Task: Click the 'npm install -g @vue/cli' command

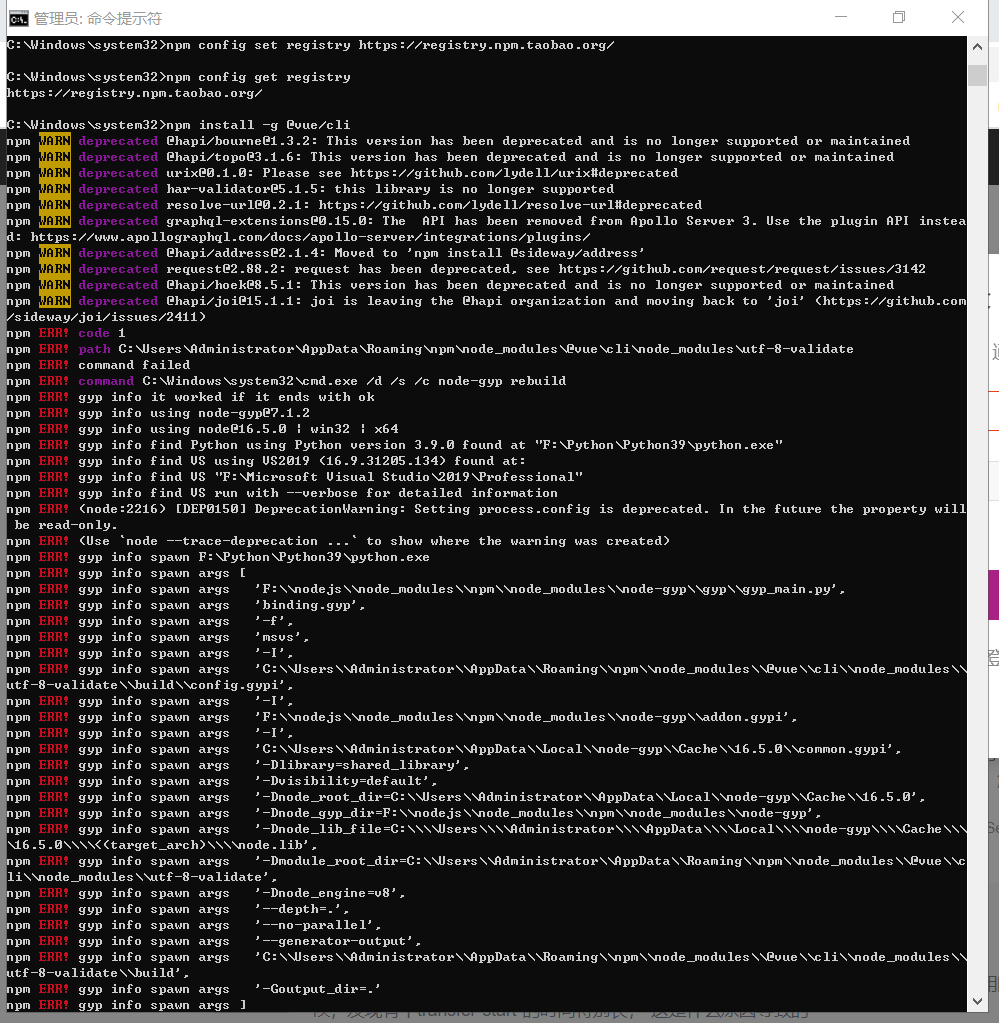Action: [x=179, y=125]
